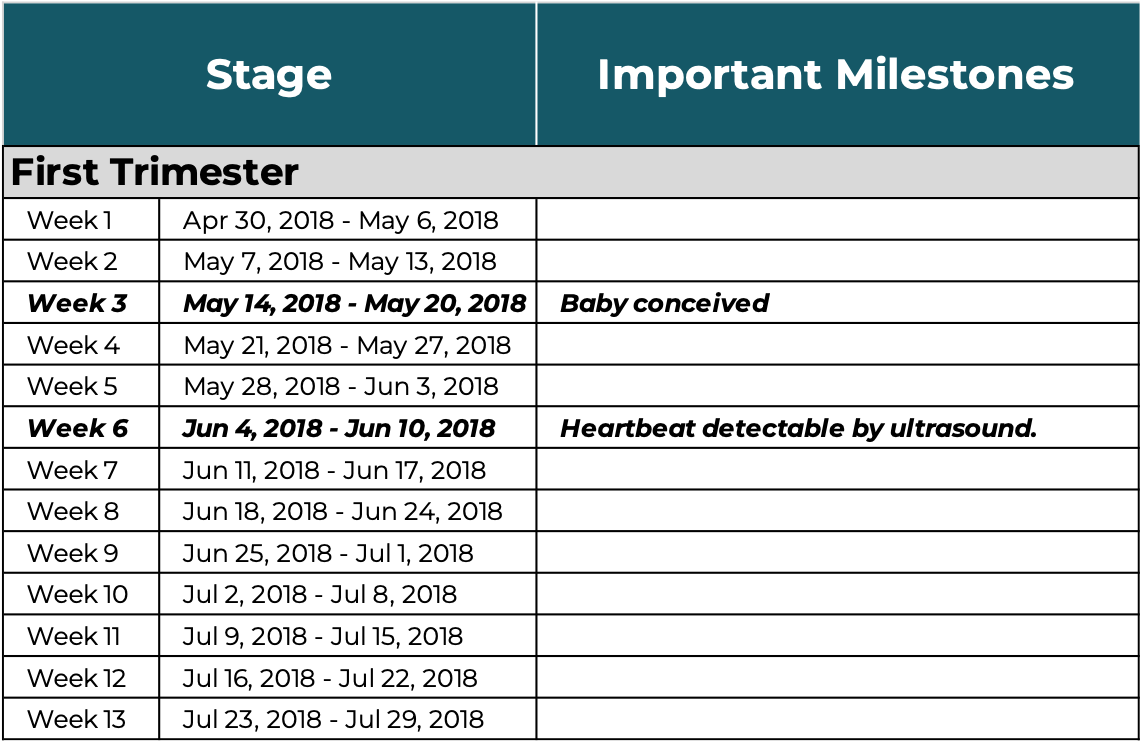Click the Important Milestones column header
The width and height of the screenshot is (1141, 741).
pos(836,75)
